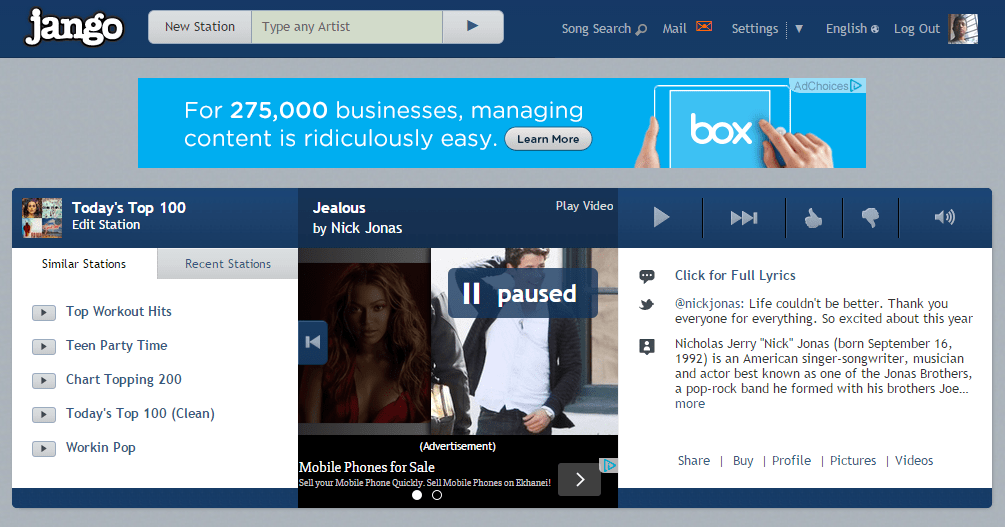Image resolution: width=1005 pixels, height=527 pixels.
Task: Switch to the Recent Stations tab
Action: (228, 264)
